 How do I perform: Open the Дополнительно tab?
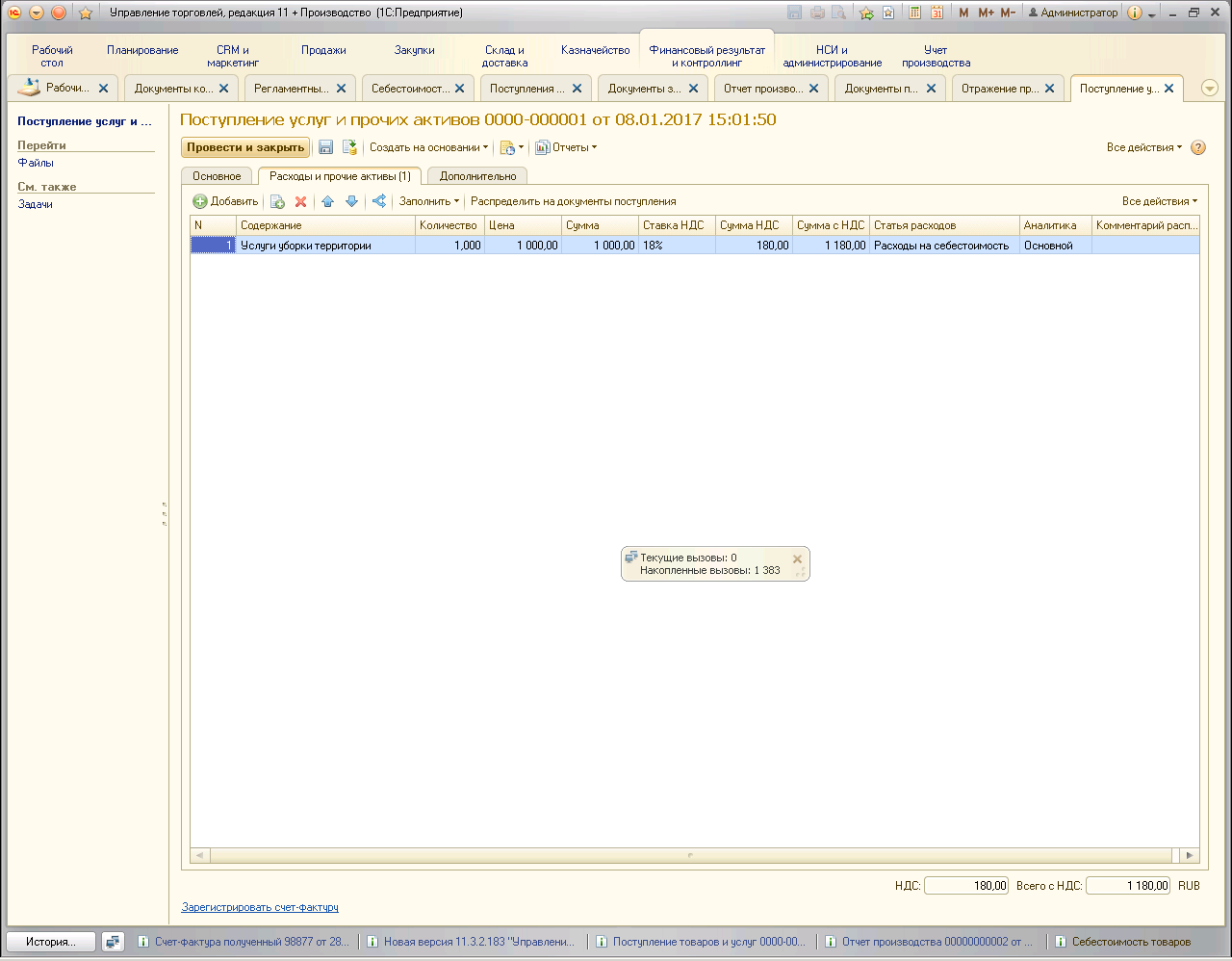pos(477,176)
